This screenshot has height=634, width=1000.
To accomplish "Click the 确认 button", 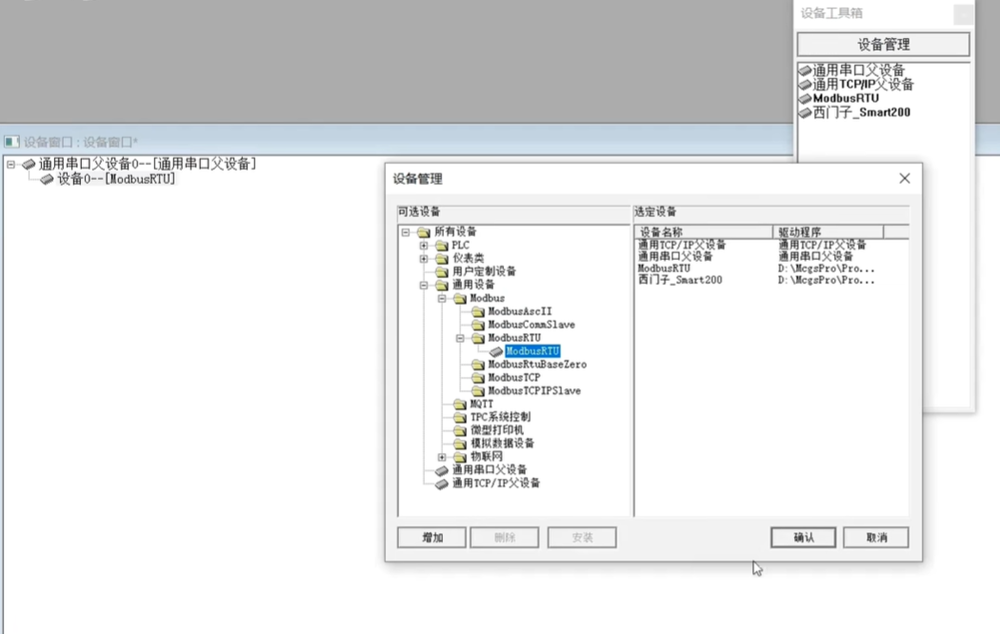I will [x=803, y=538].
